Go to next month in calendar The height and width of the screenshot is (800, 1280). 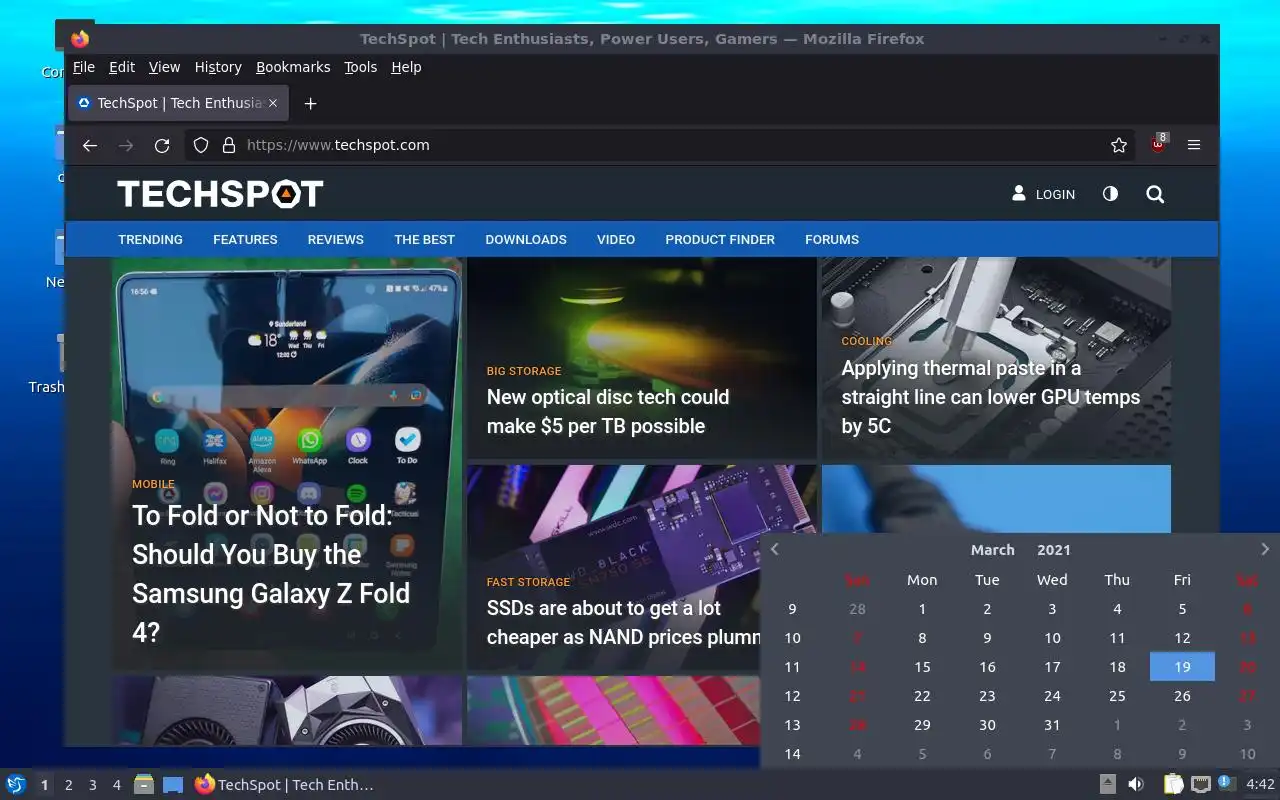pos(1265,549)
